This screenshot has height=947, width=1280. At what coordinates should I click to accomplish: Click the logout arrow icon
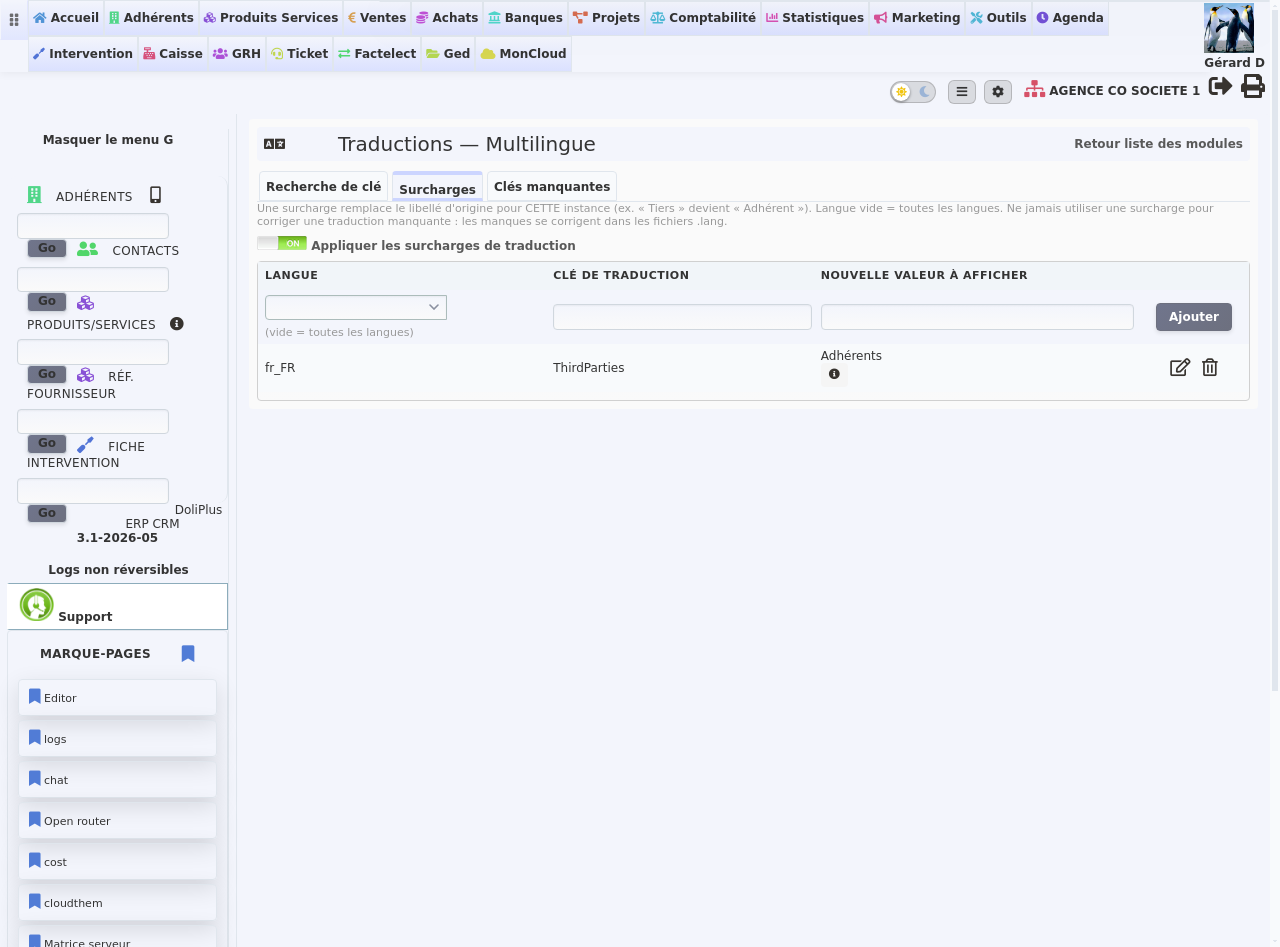1220,87
